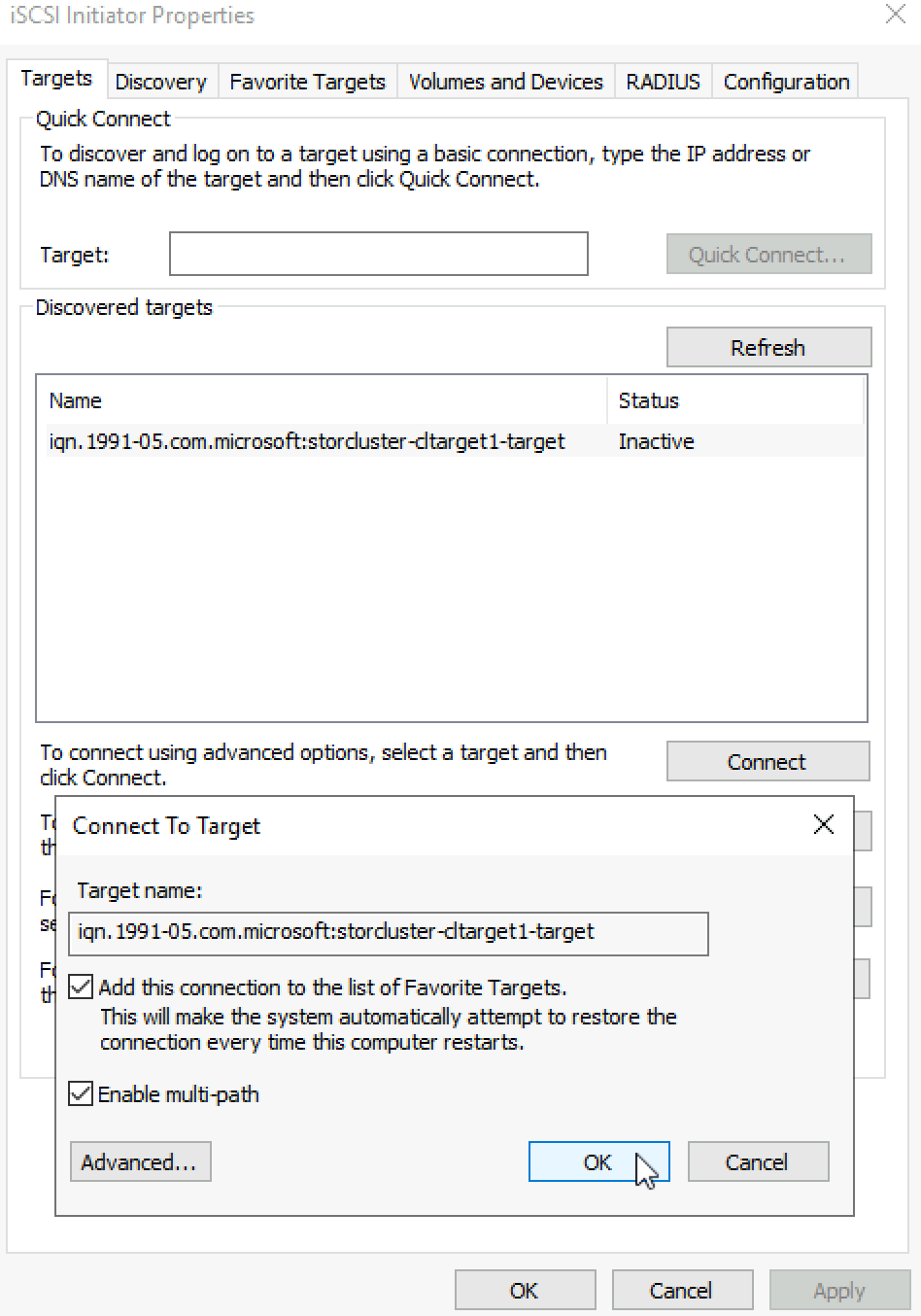
Task: Toggle the Enable multi-path checkbox
Action: [x=82, y=1094]
